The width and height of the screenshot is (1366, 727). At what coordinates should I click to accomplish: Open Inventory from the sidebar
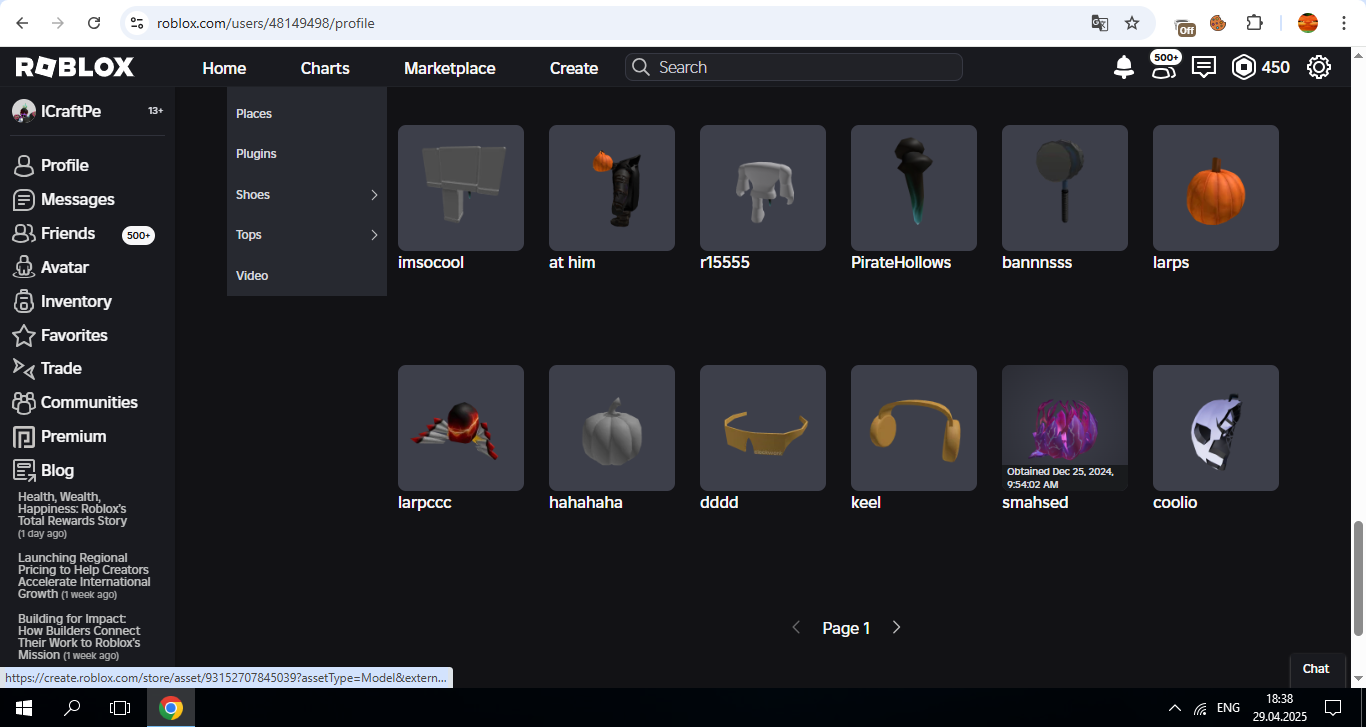pos(74,301)
